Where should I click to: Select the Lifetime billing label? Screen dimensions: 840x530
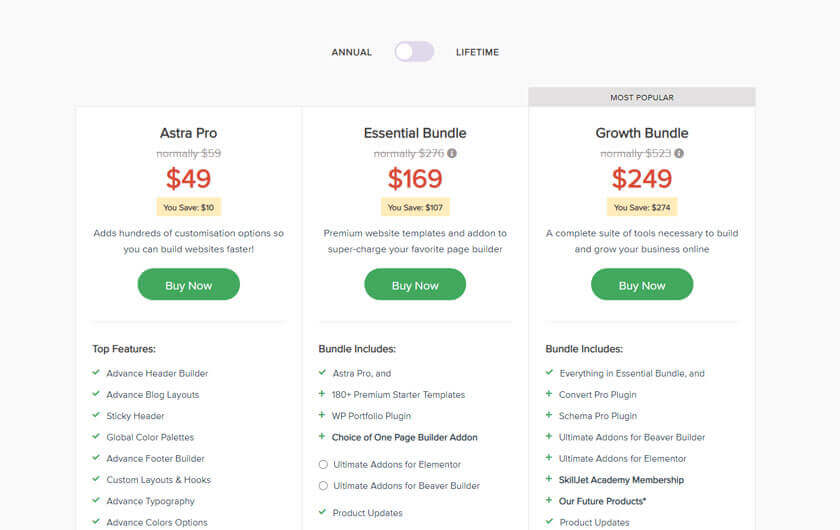point(477,52)
